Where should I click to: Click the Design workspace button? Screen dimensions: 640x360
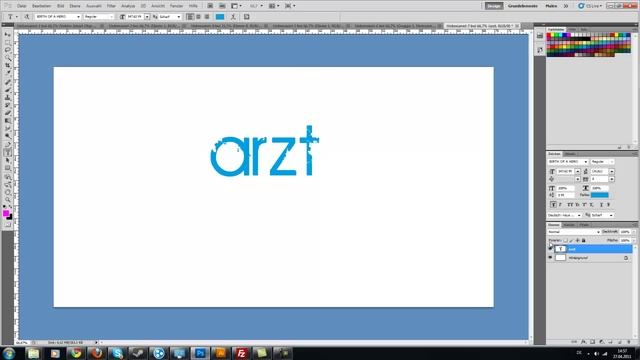[493, 6]
